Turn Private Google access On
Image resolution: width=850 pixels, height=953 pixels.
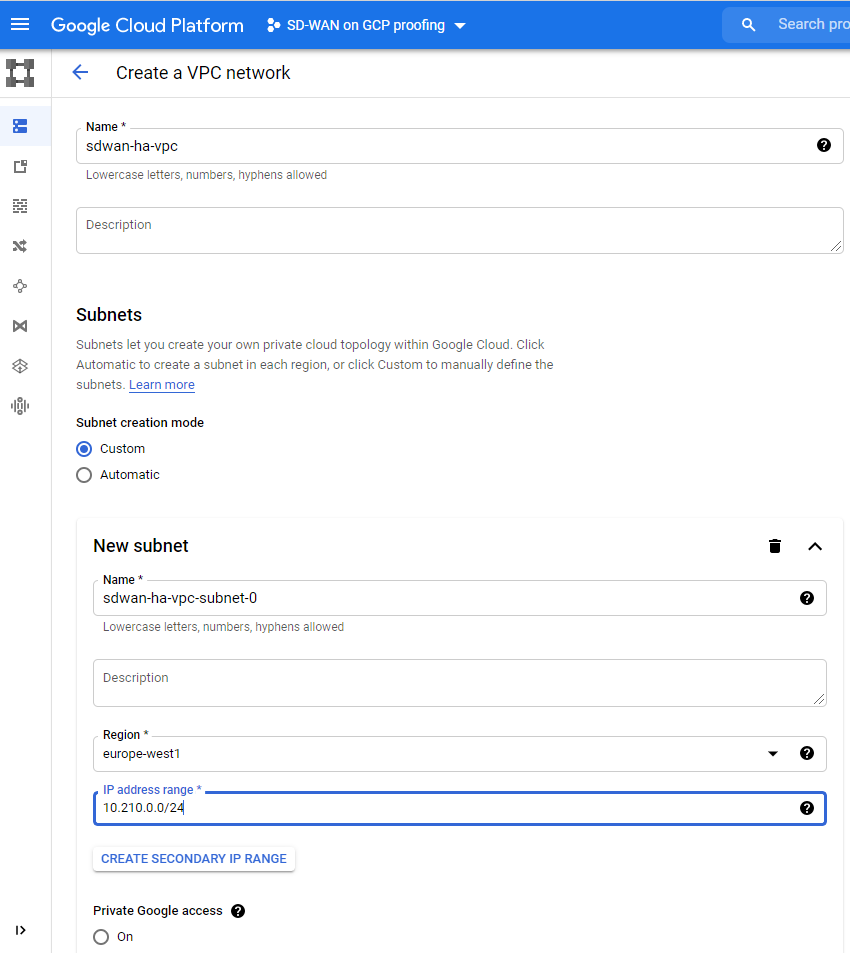[101, 937]
